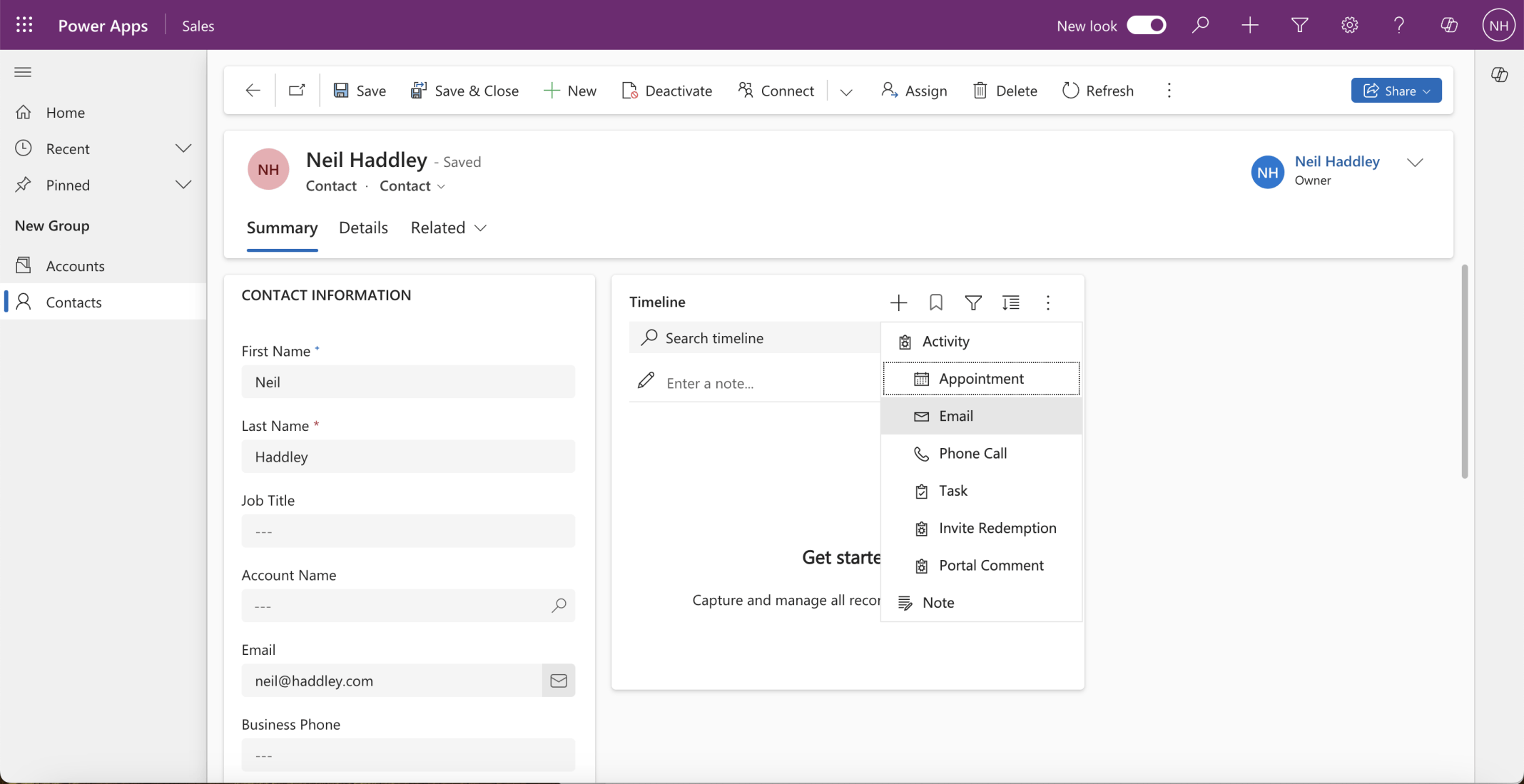Switch to the Details tab
Viewport: 1524px width, 784px height.
click(363, 227)
